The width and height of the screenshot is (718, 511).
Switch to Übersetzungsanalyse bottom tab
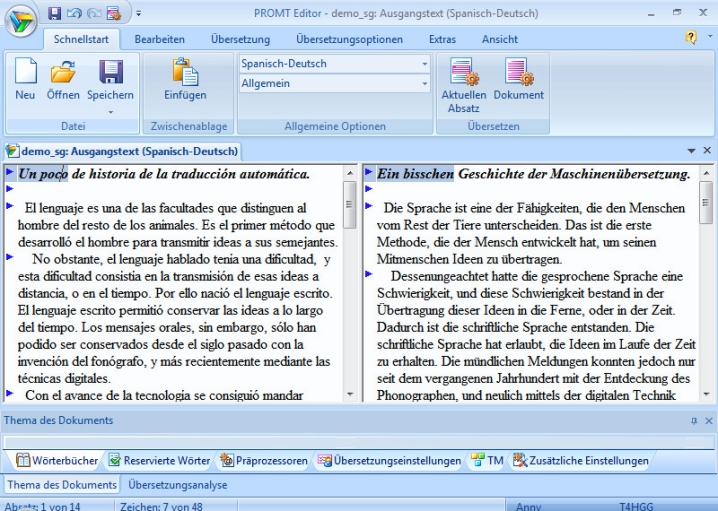tap(177, 485)
